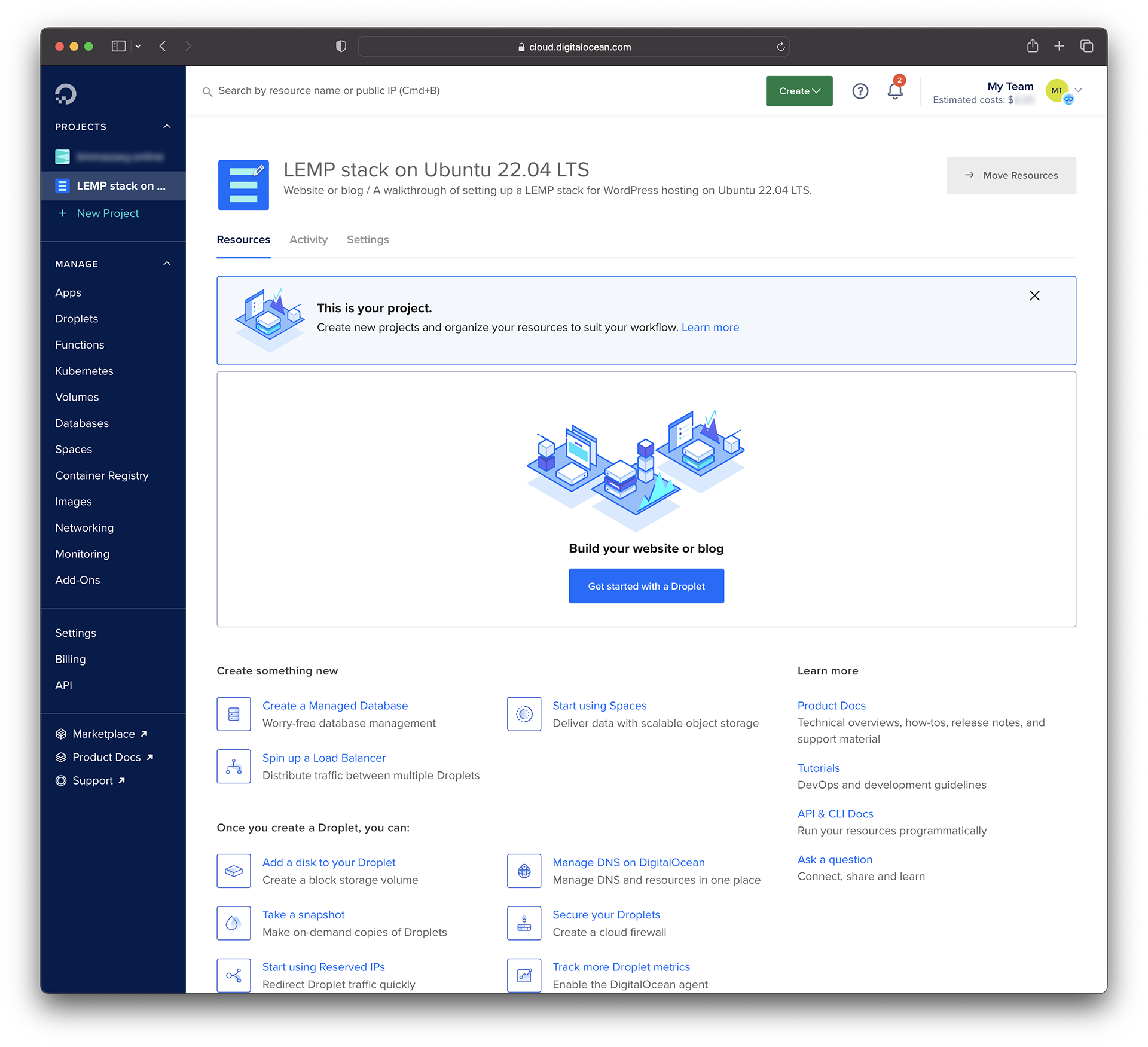Click the MT team avatar
Image resolution: width=1148 pixels, height=1047 pixels.
1057,91
